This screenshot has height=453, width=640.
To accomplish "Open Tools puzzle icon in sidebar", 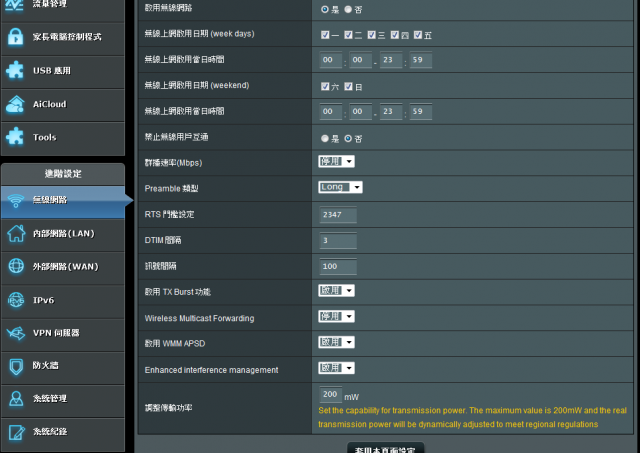I will pos(15,137).
